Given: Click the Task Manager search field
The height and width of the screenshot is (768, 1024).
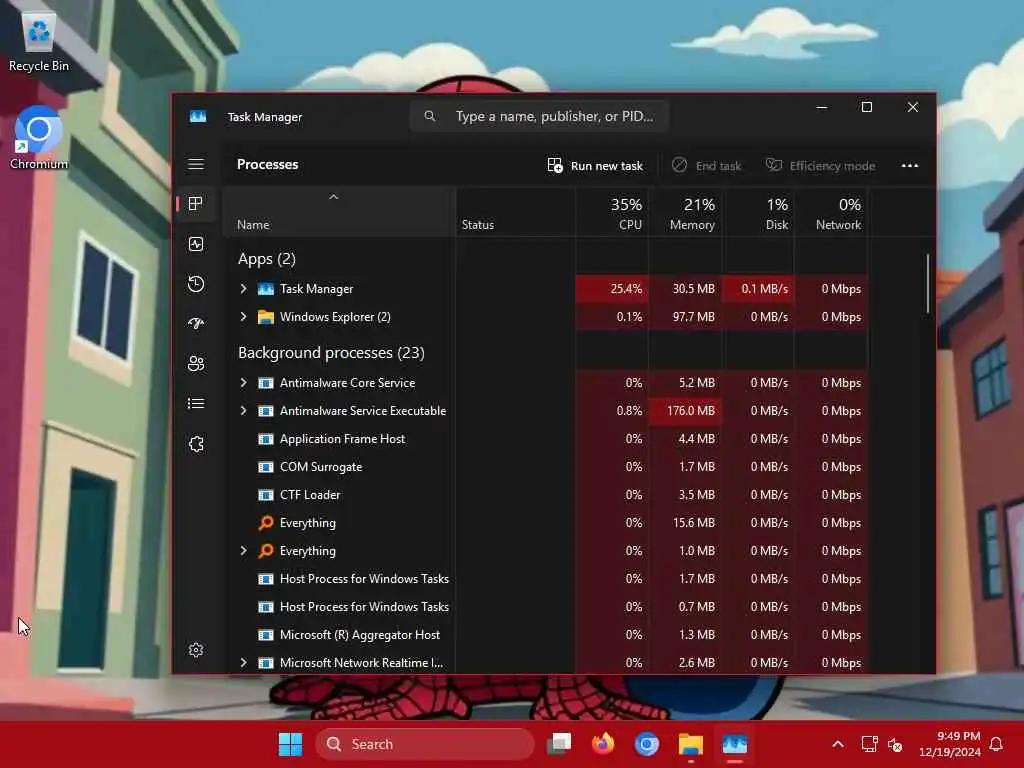Looking at the screenshot, I should point(539,116).
